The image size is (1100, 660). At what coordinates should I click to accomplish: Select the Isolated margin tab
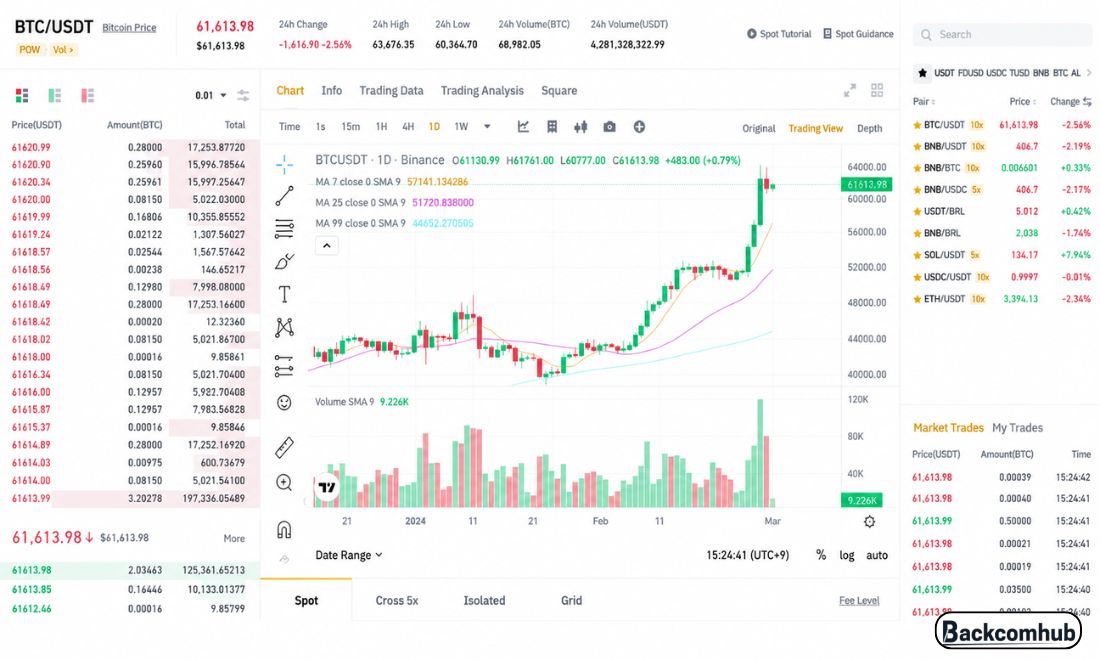coord(484,600)
